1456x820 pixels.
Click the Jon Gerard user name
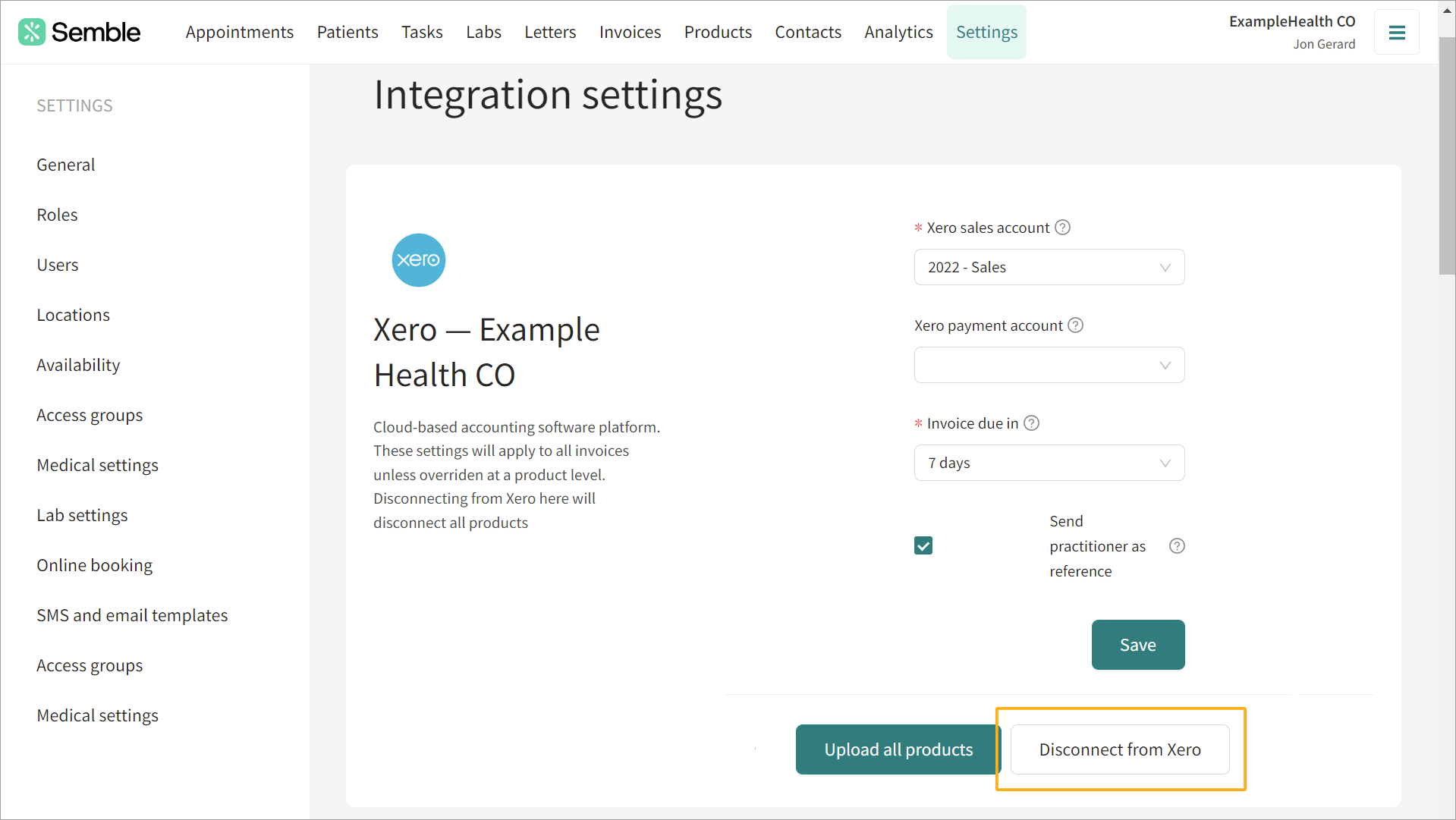[x=1324, y=44]
